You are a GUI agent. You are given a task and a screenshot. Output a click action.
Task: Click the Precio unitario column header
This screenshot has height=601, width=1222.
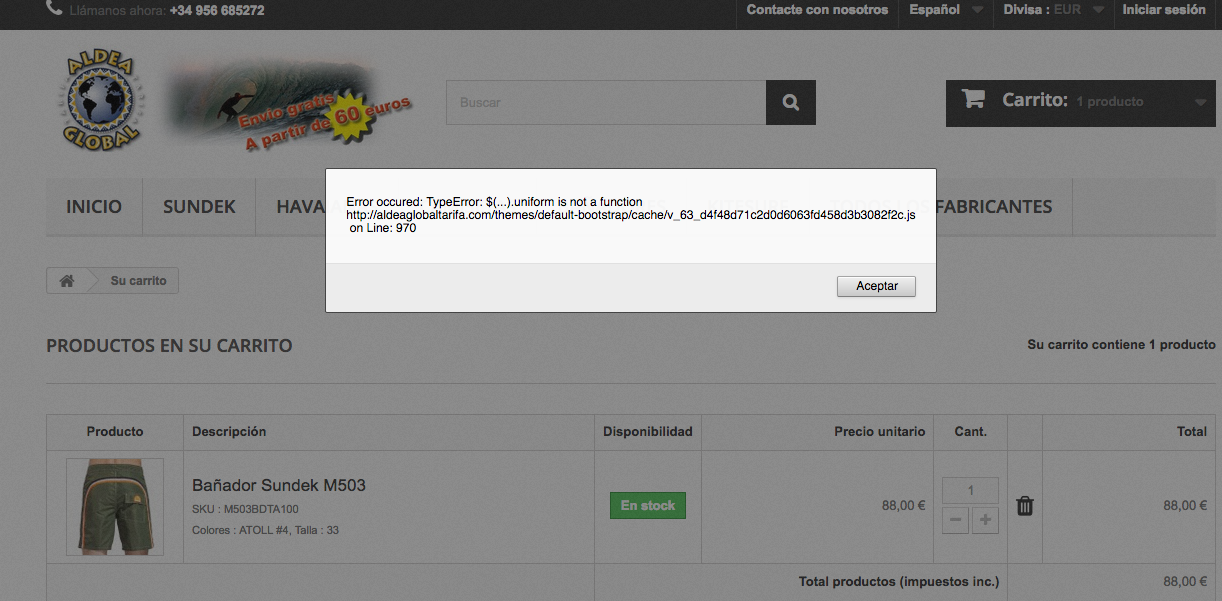(x=880, y=432)
